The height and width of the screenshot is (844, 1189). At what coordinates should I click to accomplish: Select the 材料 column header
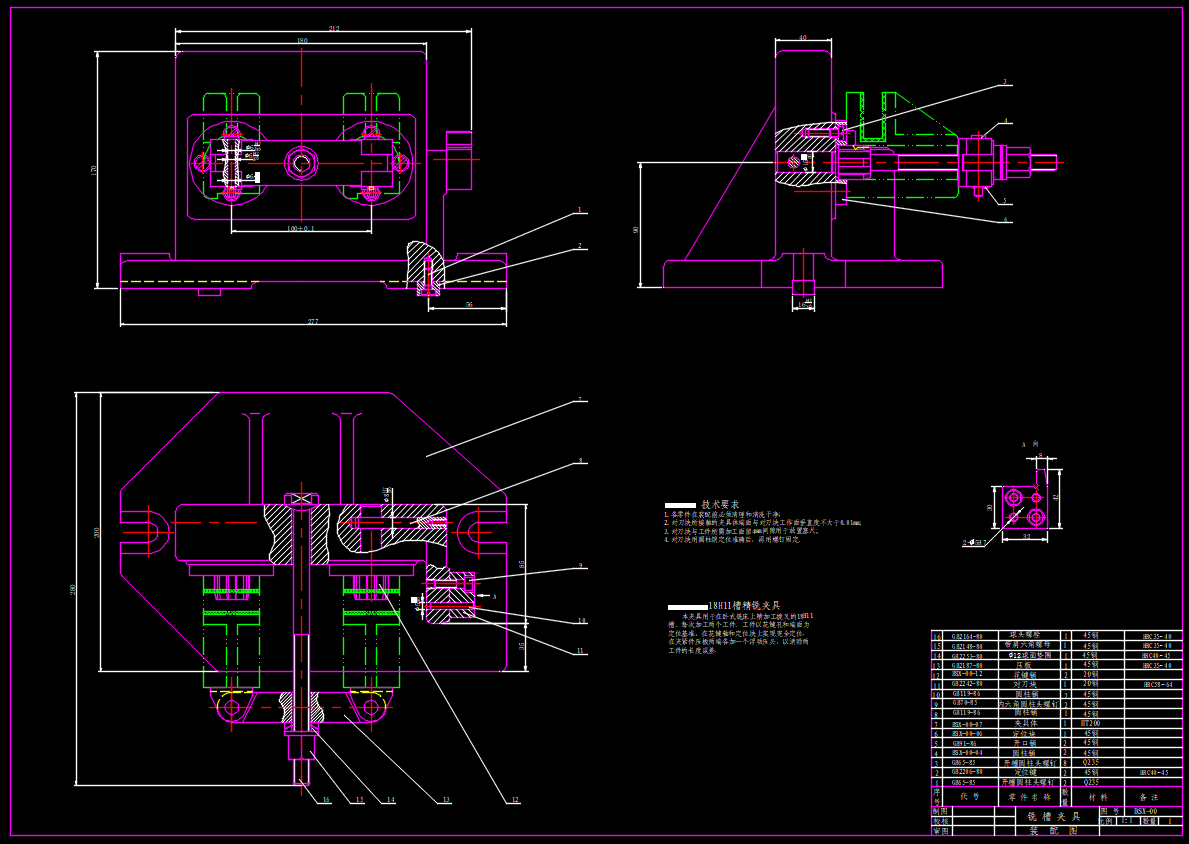click(x=1098, y=797)
